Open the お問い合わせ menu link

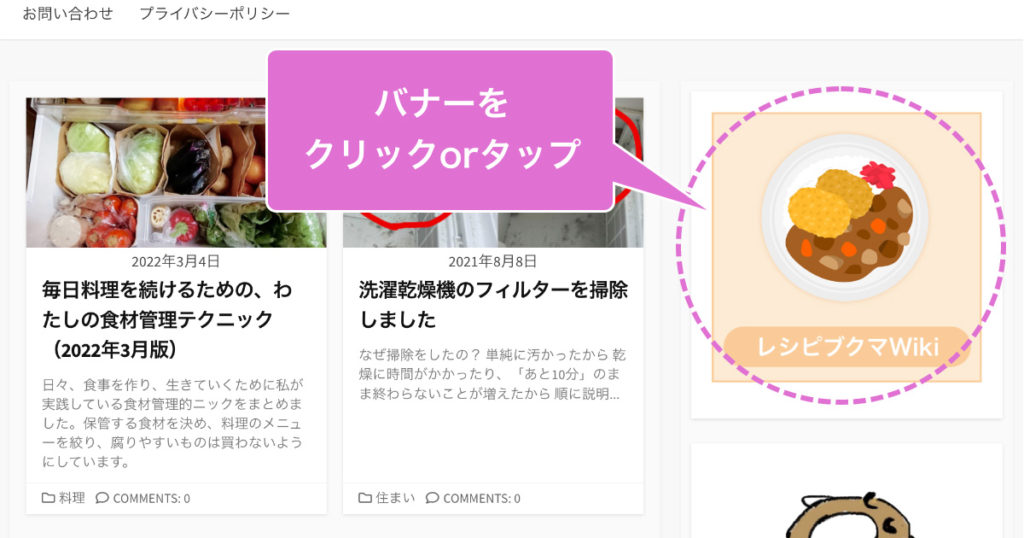(68, 13)
